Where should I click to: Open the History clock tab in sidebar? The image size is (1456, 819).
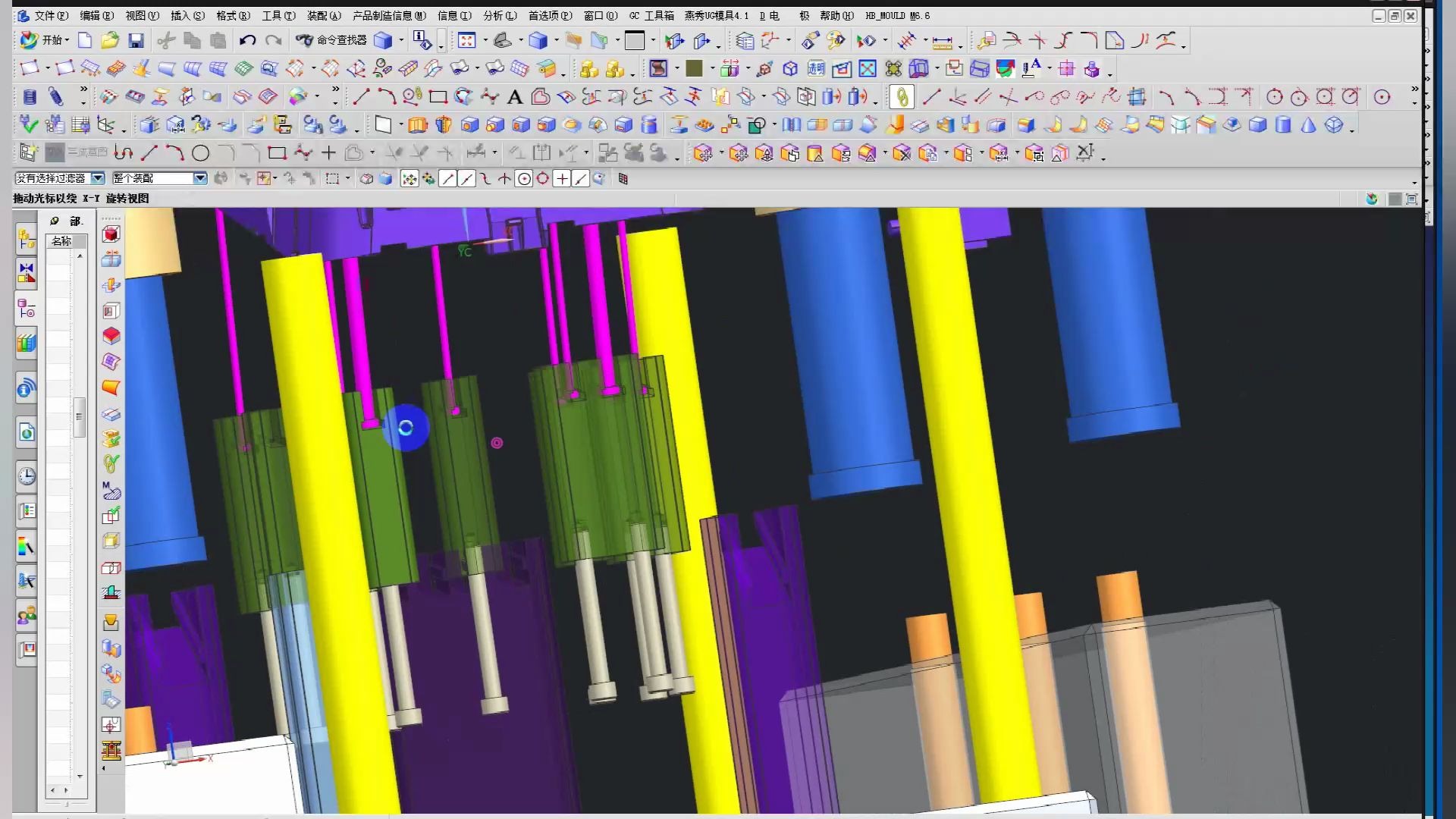tap(27, 476)
